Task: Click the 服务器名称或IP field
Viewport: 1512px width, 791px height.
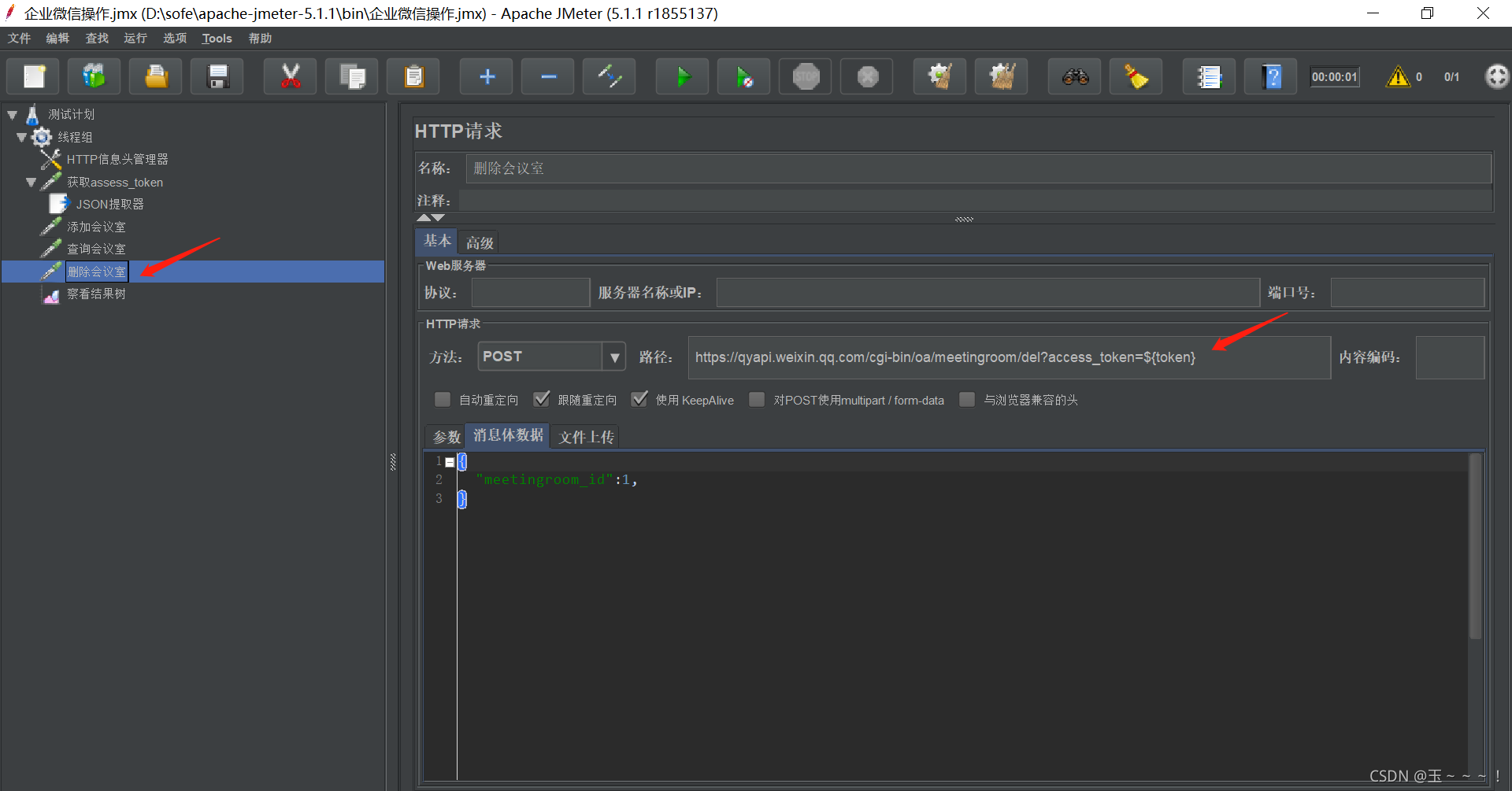Action: (988, 293)
